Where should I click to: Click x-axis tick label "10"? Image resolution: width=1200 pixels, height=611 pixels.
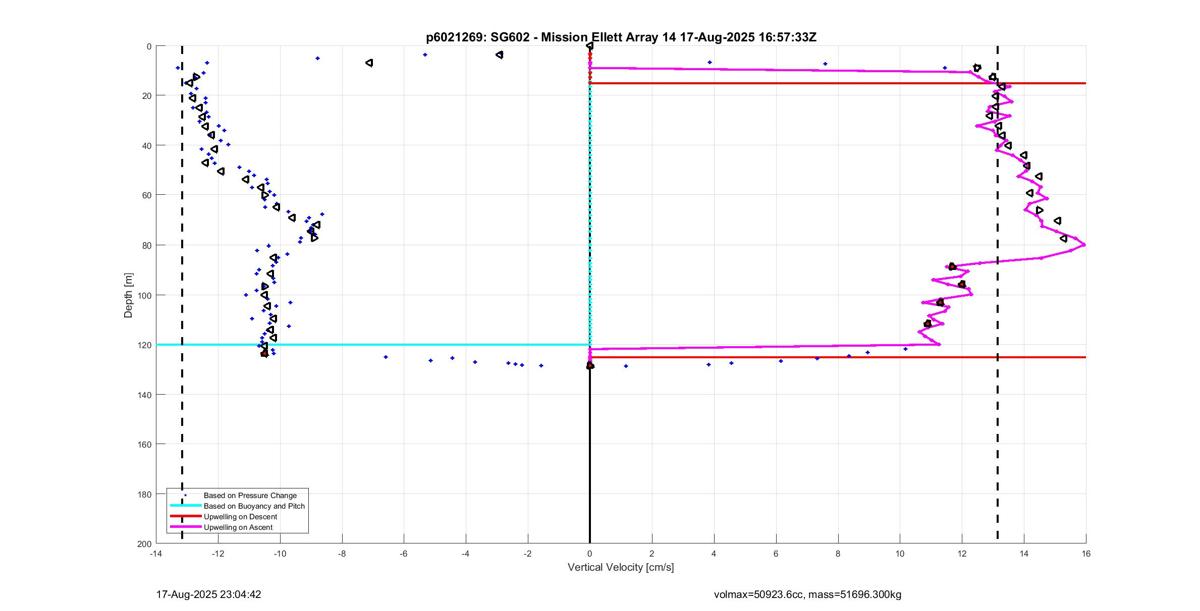coord(900,553)
